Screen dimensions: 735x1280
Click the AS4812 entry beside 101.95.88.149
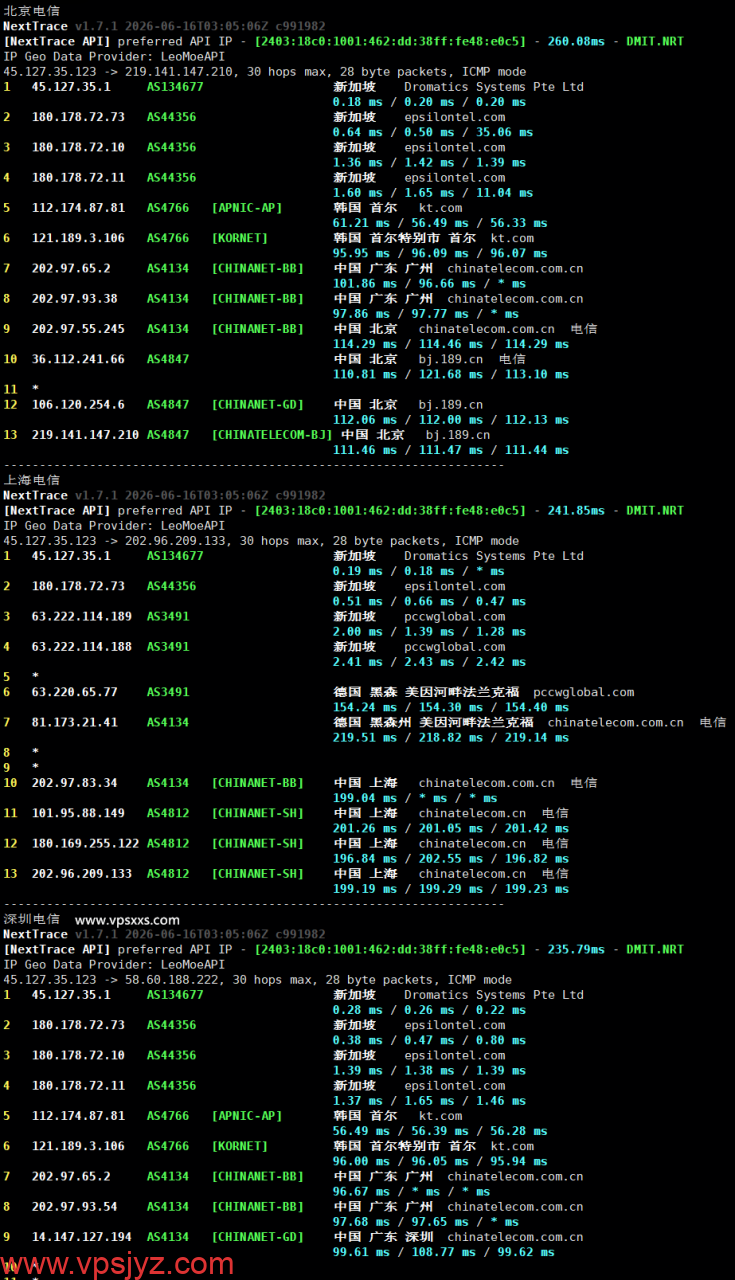pos(168,812)
